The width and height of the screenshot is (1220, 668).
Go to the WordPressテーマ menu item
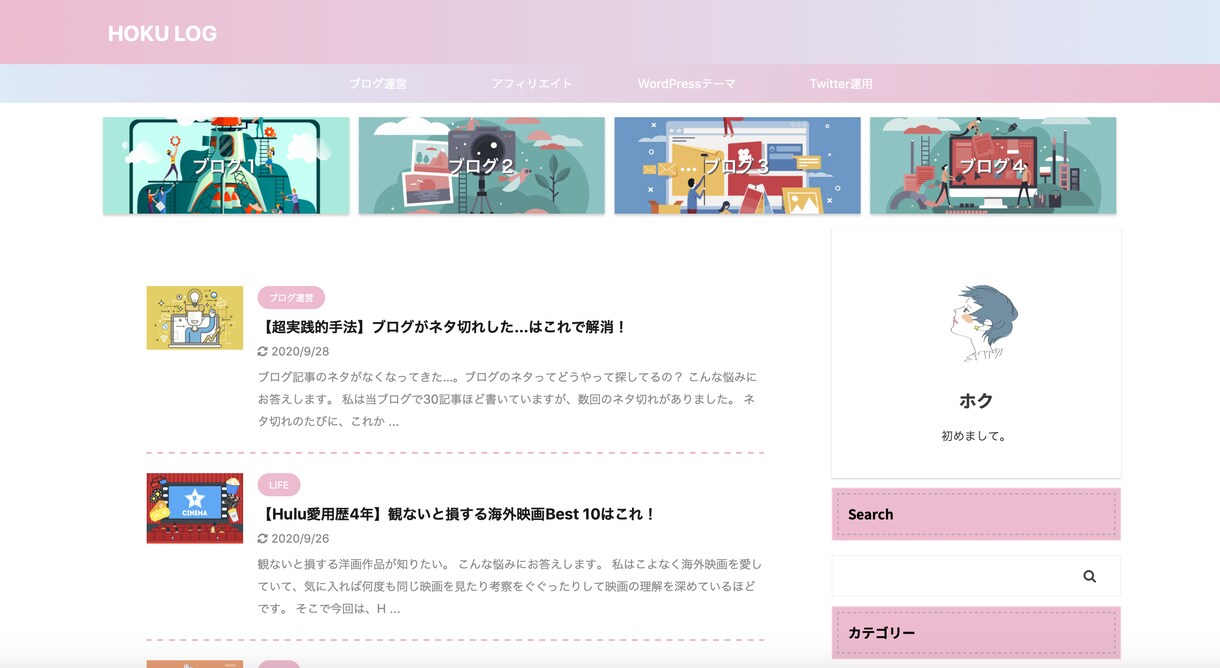pos(687,84)
